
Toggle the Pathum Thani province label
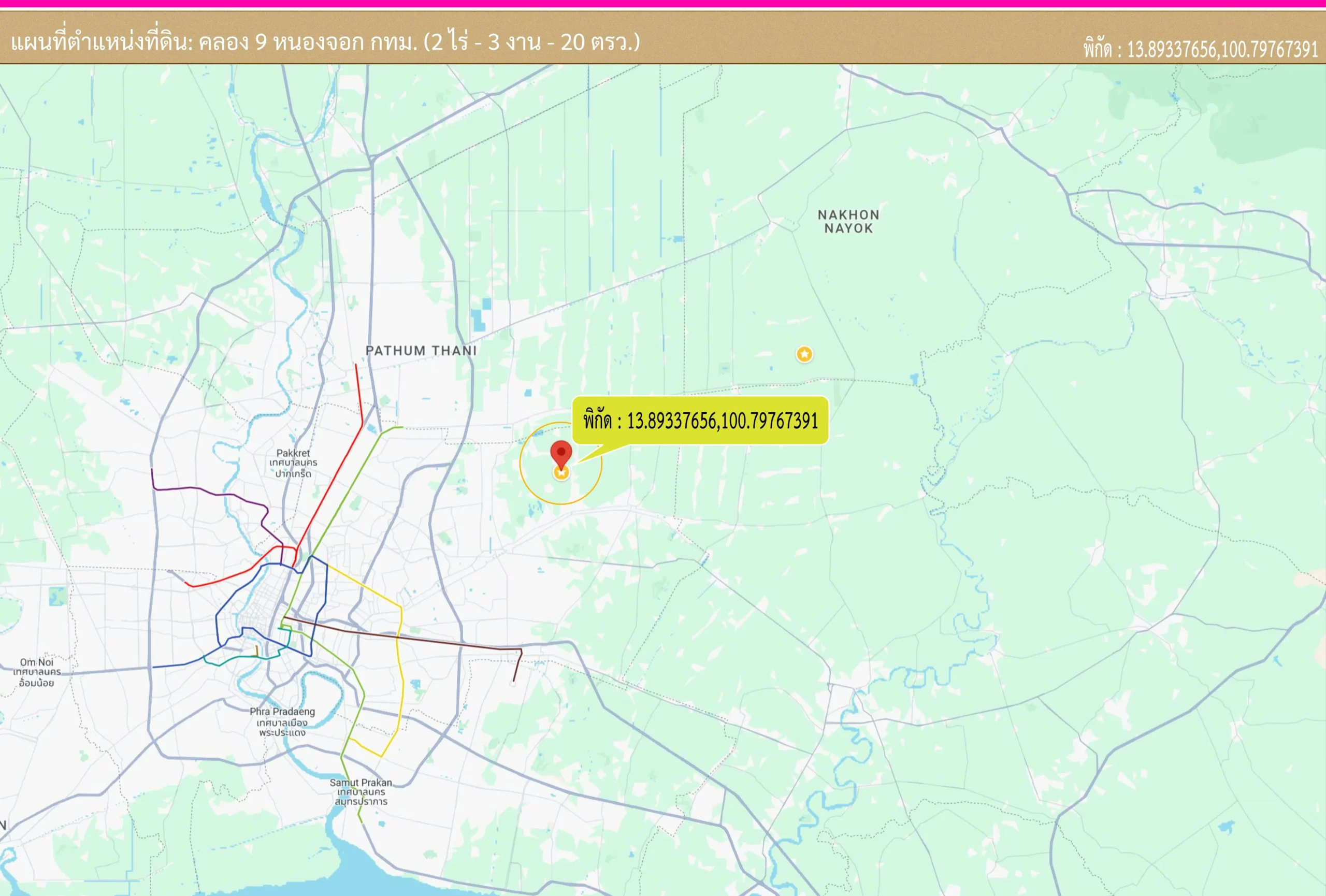(422, 351)
